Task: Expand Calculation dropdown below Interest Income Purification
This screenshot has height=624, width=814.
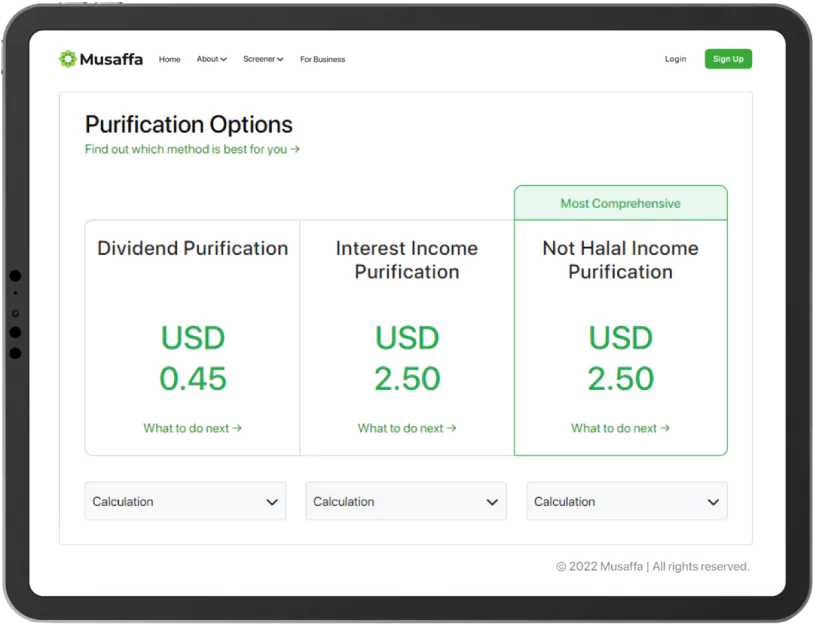Action: (406, 501)
